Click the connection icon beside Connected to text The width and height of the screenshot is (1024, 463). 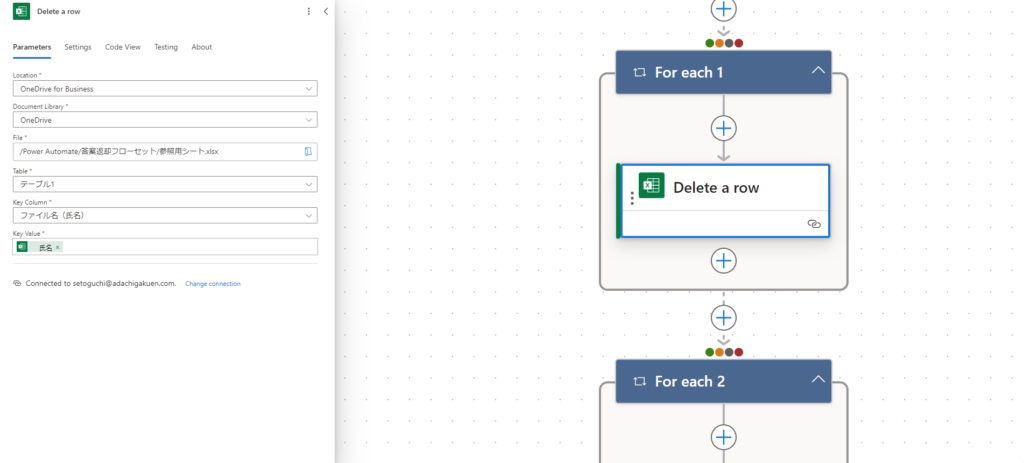17,283
